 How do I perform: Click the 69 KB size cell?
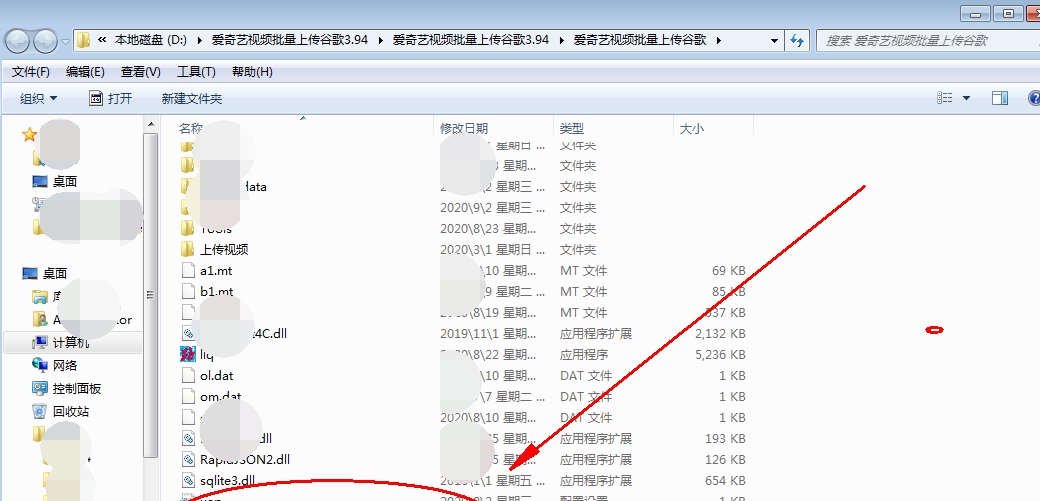click(728, 271)
